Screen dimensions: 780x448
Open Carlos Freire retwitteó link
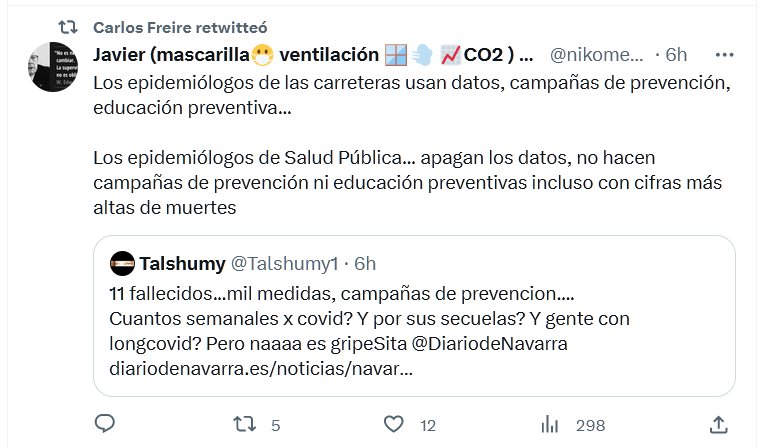[x=180, y=26]
